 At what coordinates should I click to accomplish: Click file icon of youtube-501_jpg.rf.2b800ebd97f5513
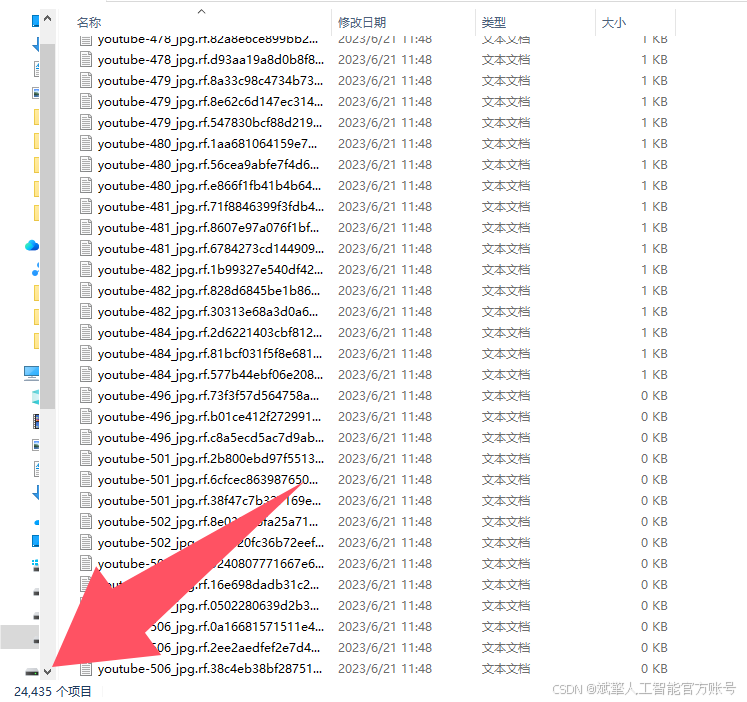coord(86,458)
